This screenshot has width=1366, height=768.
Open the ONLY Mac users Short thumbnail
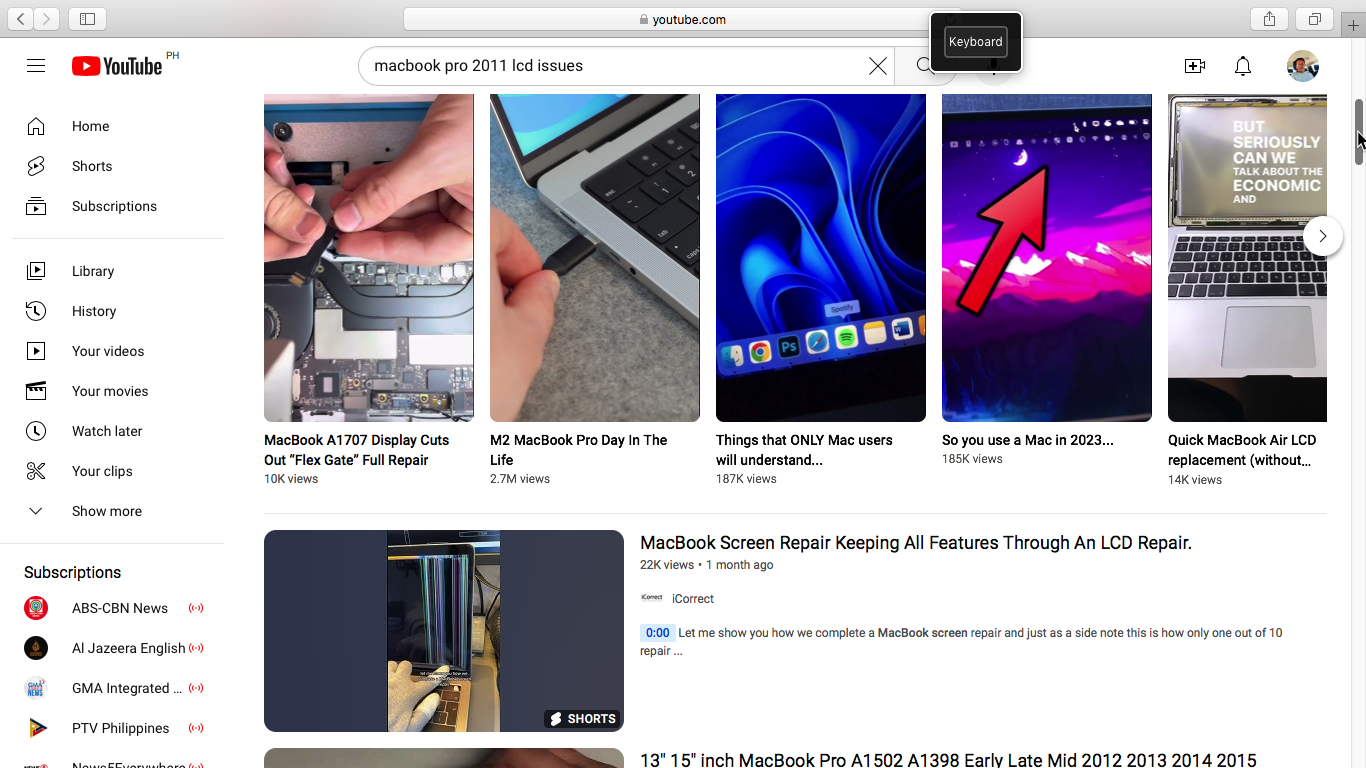[821, 258]
